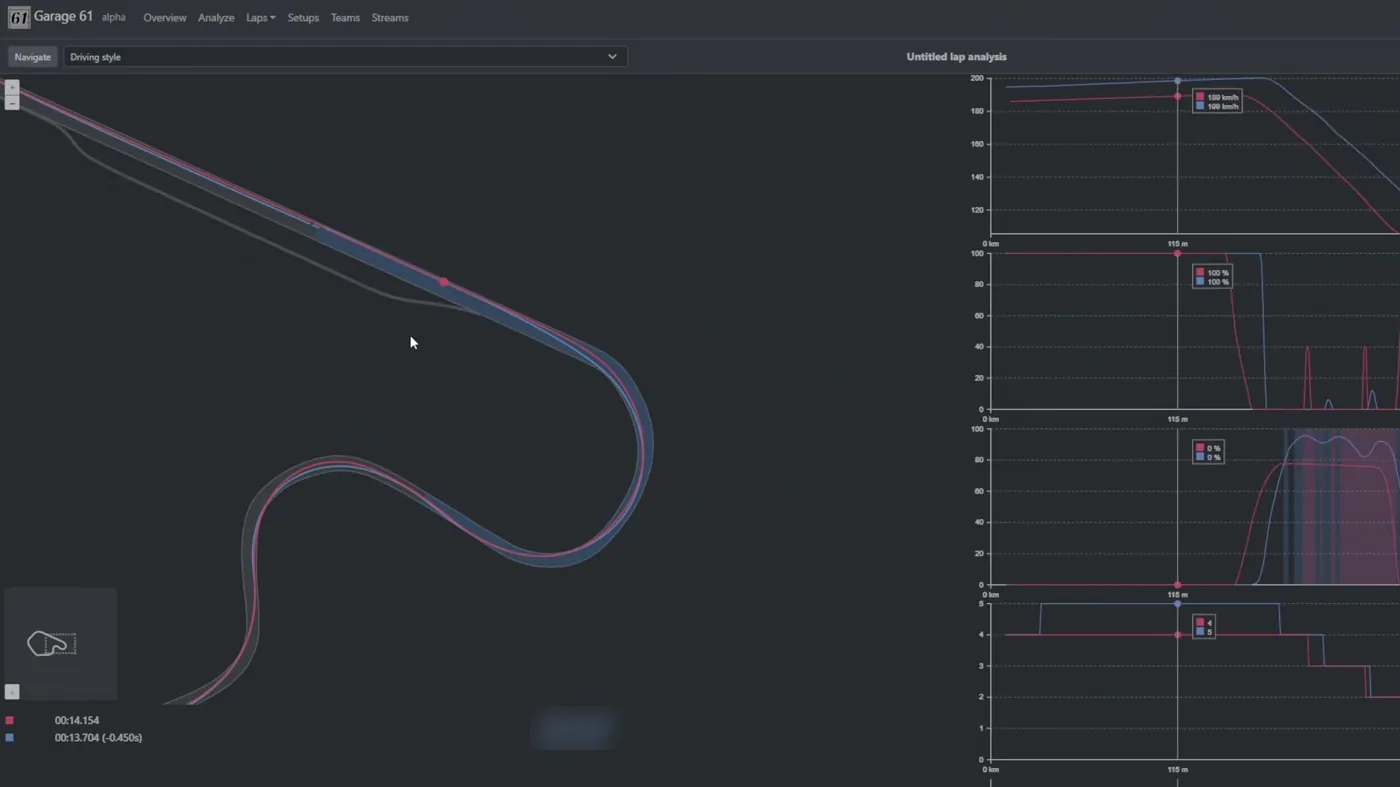Open the Laps dropdown menu
The width and height of the screenshot is (1400, 787).
click(x=260, y=18)
